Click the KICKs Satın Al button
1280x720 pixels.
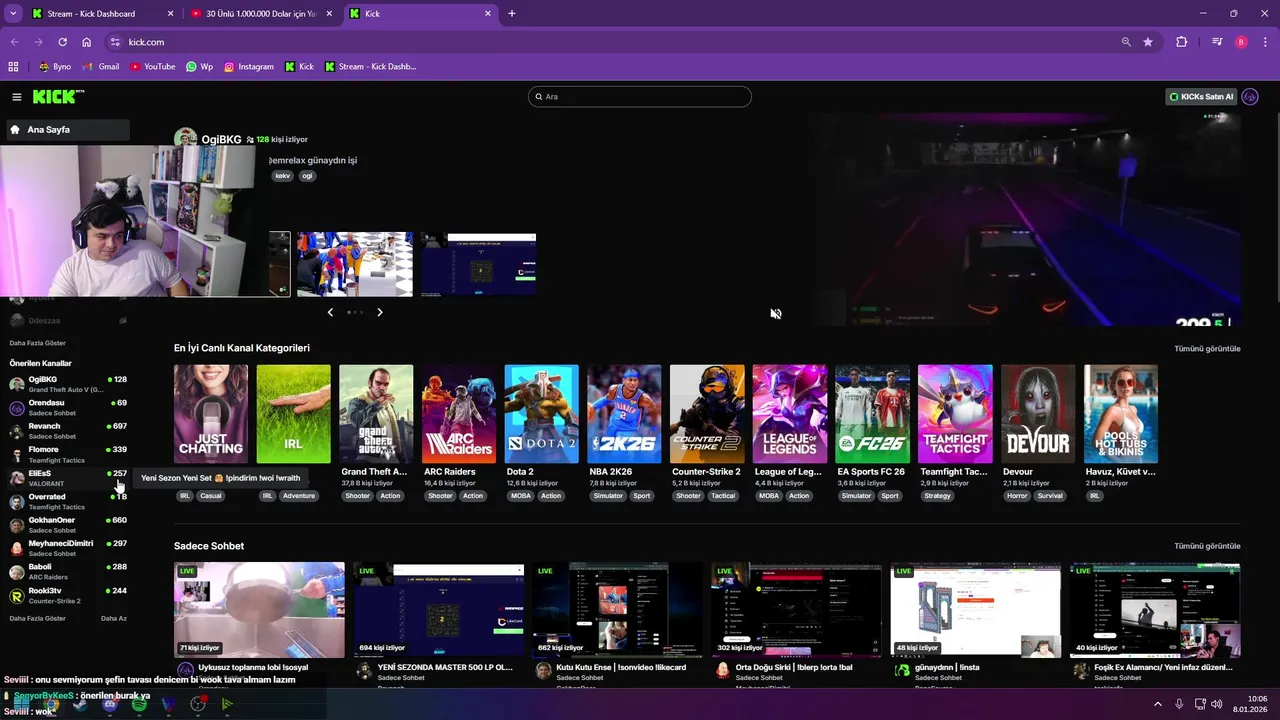[1201, 97]
